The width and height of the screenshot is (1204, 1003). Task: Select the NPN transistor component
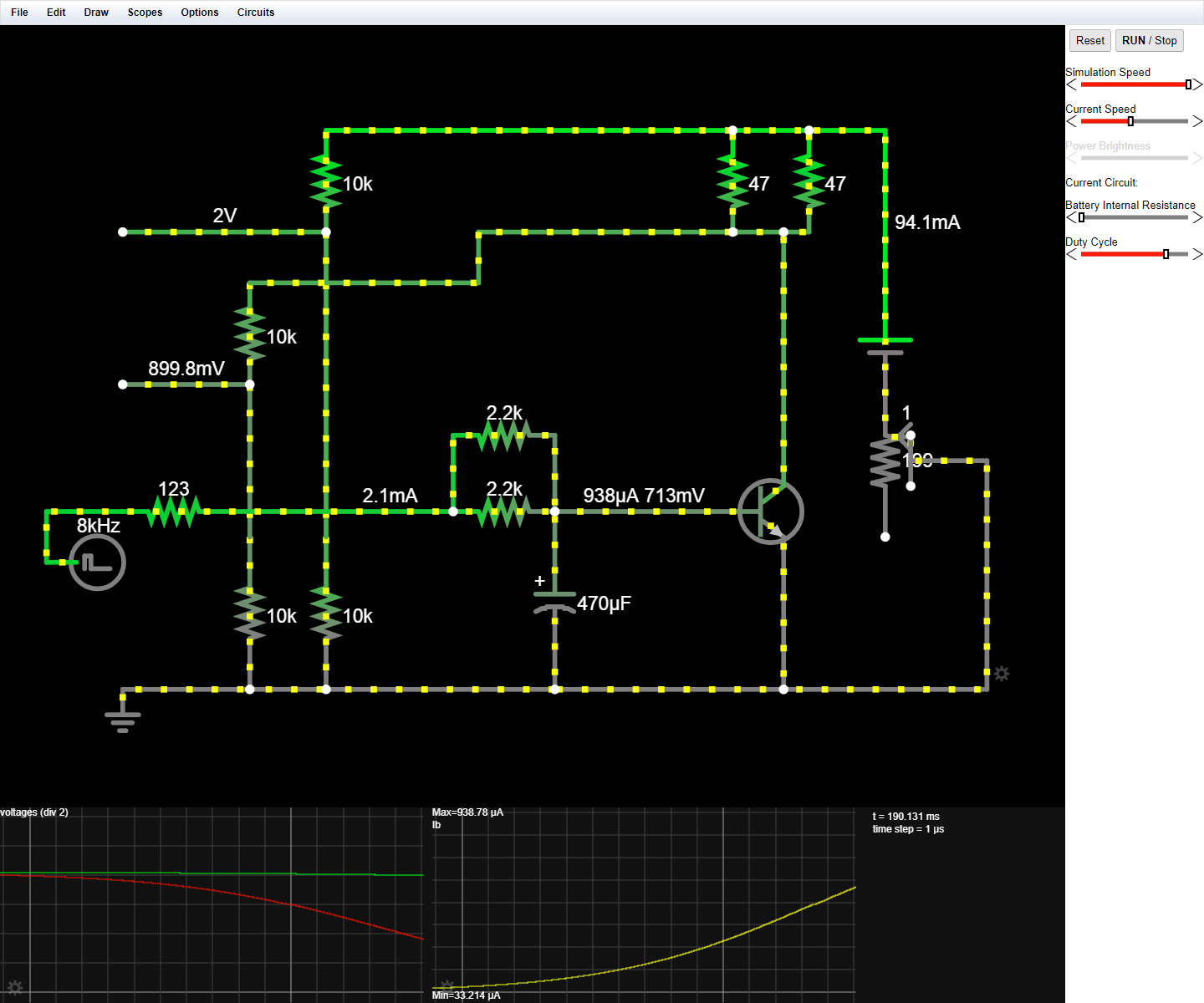tap(771, 512)
